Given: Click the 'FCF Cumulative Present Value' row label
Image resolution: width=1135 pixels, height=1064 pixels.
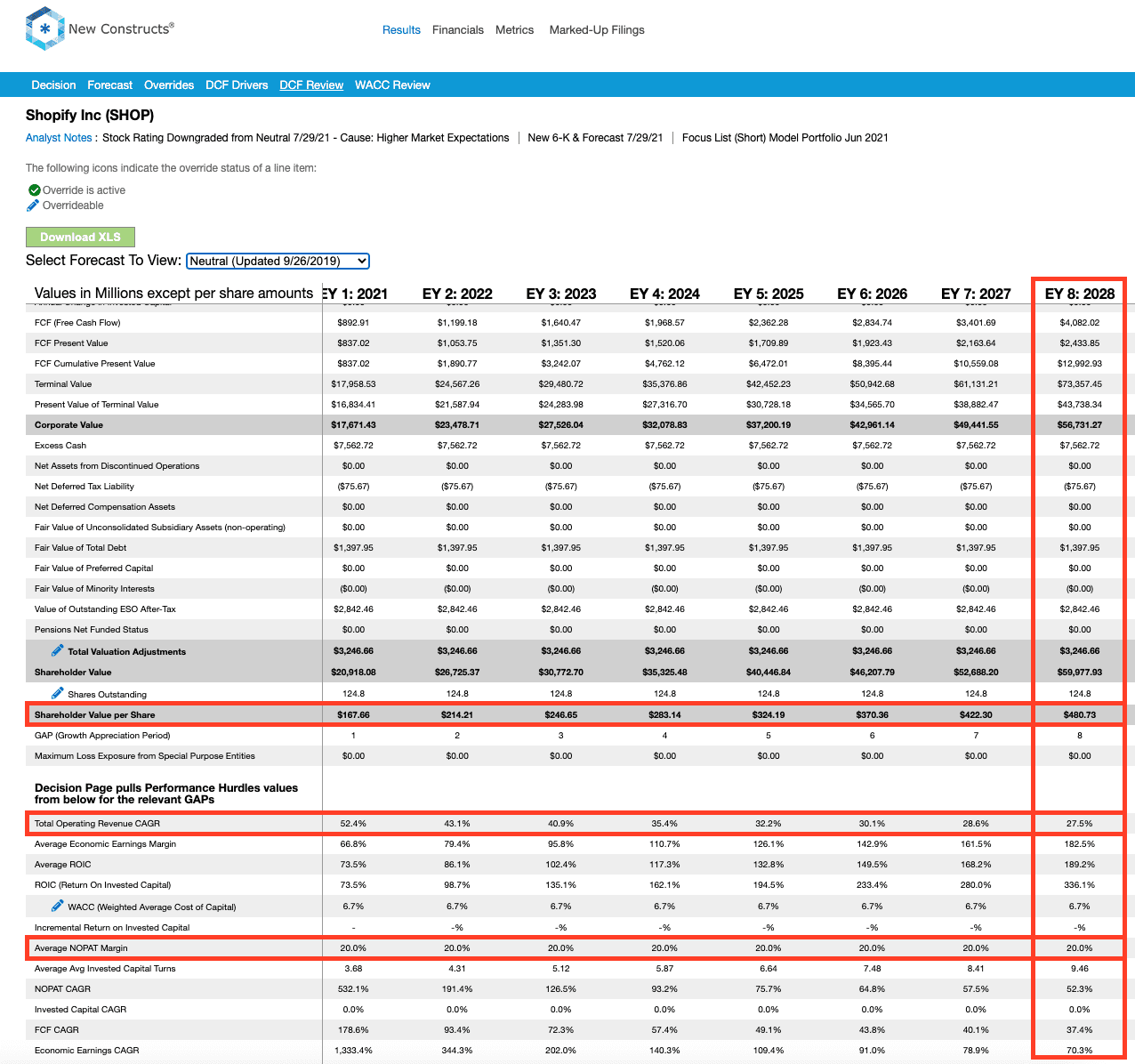Looking at the screenshot, I should [94, 364].
